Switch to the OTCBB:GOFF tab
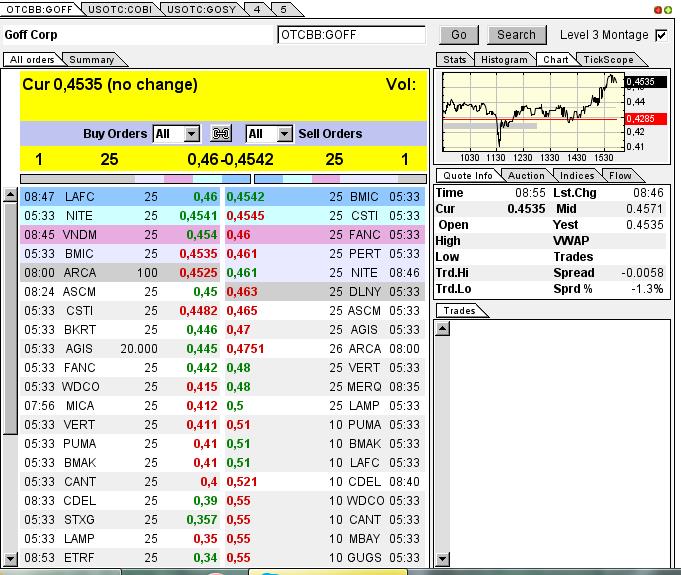Image resolution: width=681 pixels, height=575 pixels. (40, 10)
